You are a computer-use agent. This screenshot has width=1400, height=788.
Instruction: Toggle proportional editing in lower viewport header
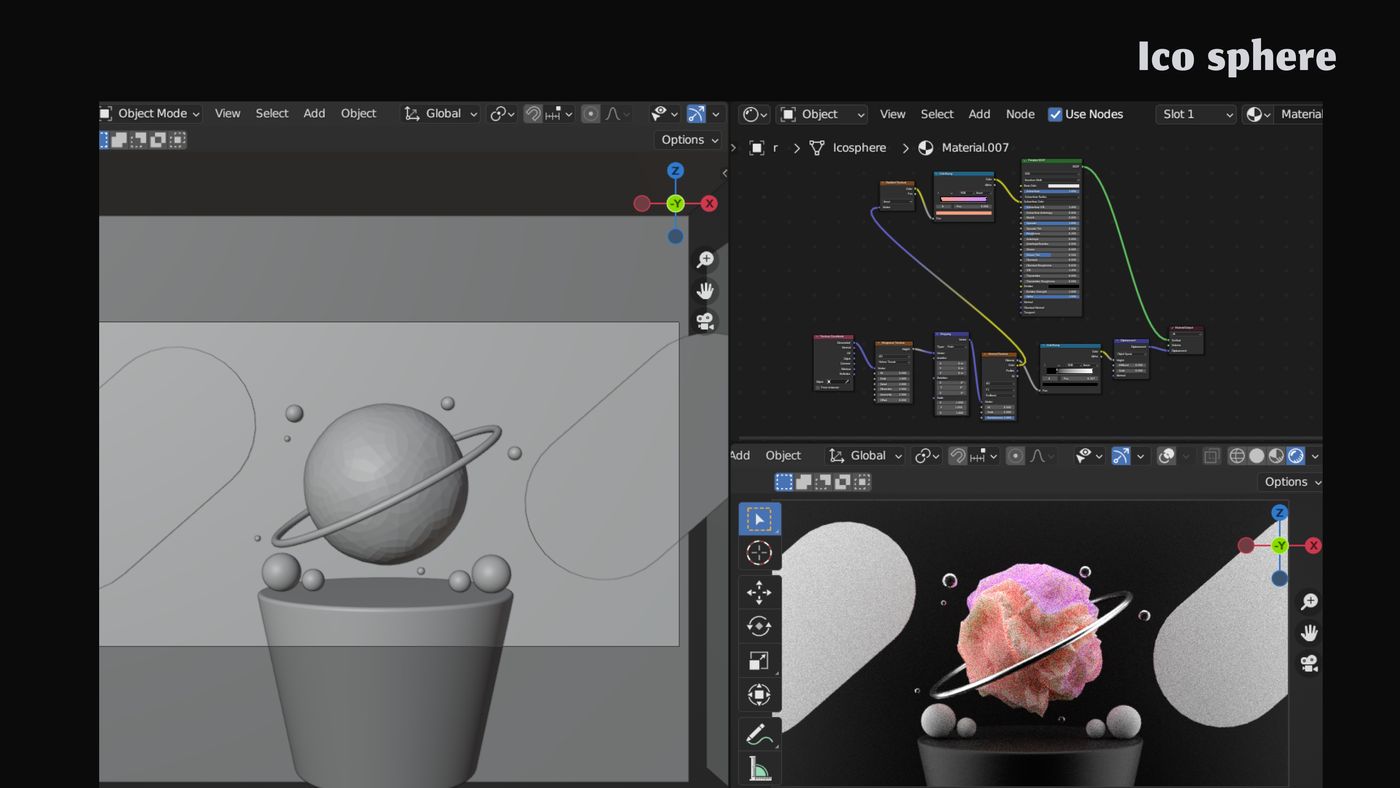[1016, 456]
